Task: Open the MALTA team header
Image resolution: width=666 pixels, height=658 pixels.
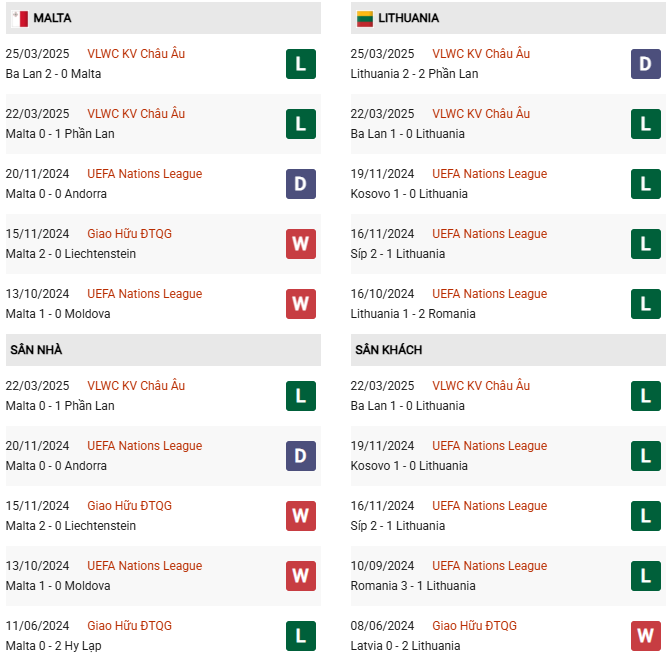Action: (x=52, y=18)
